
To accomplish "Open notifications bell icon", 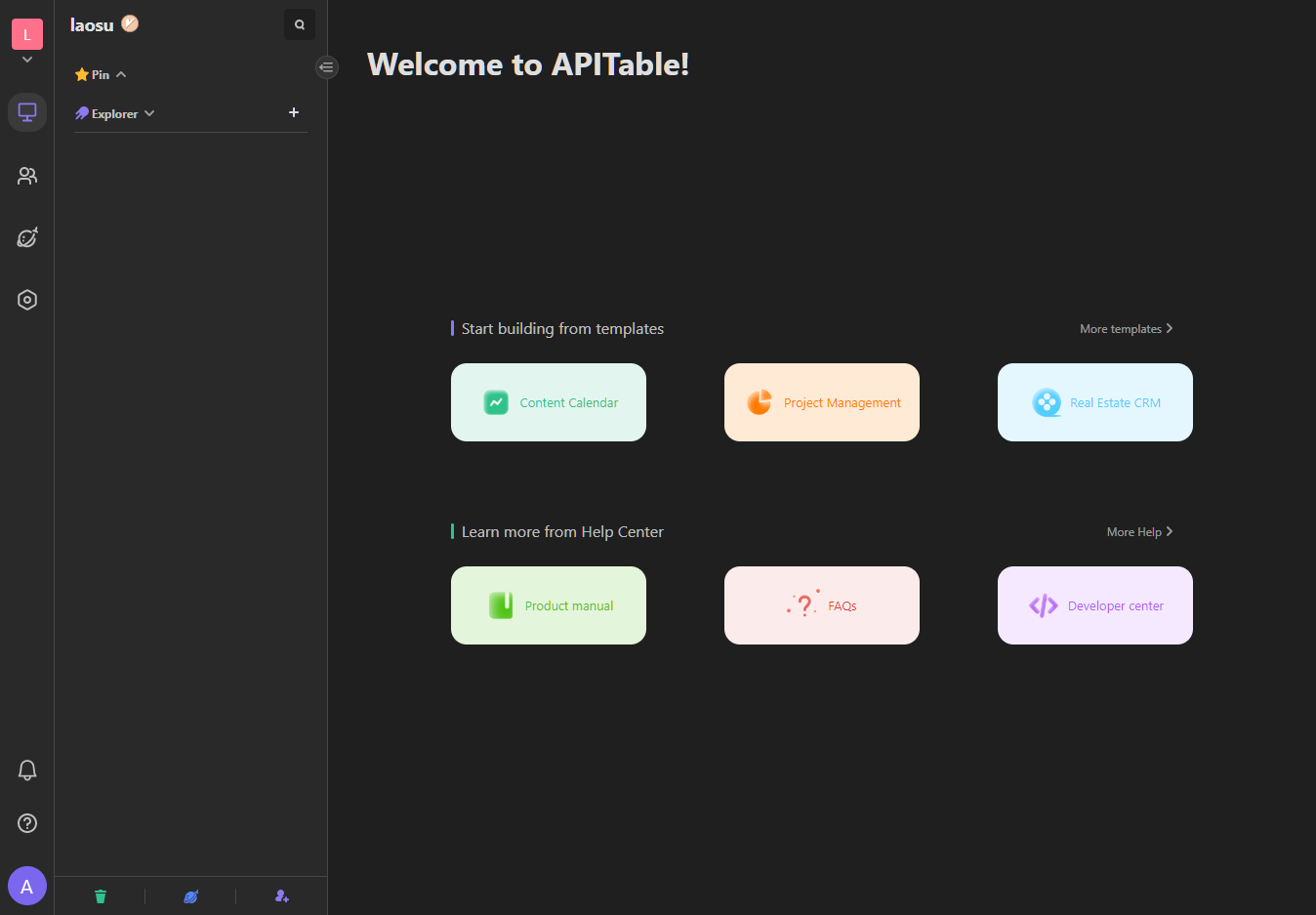I will [27, 770].
